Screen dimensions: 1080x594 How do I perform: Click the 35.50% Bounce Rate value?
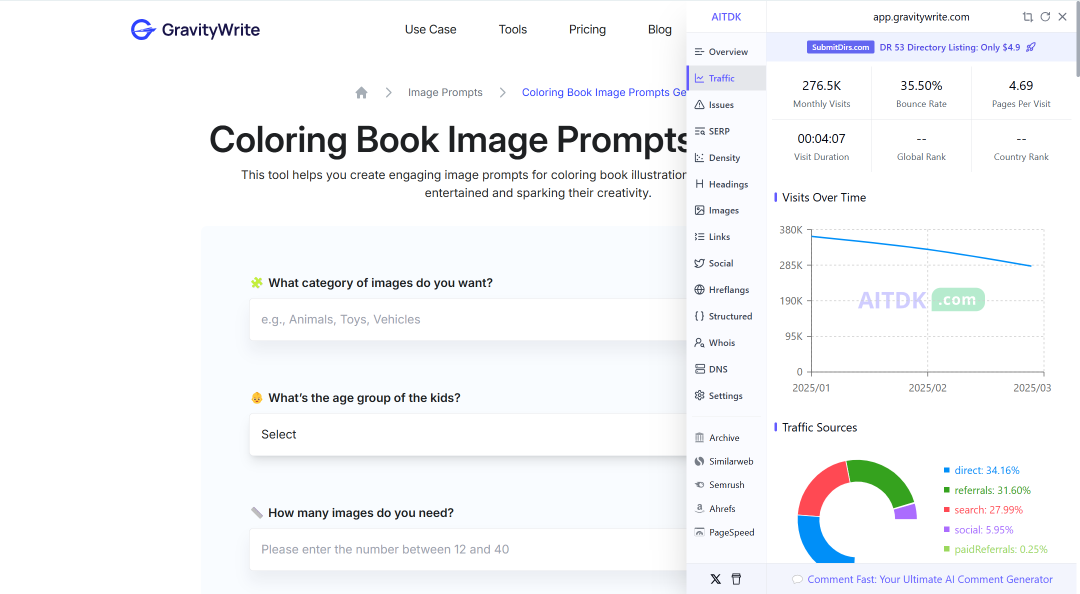point(921,85)
